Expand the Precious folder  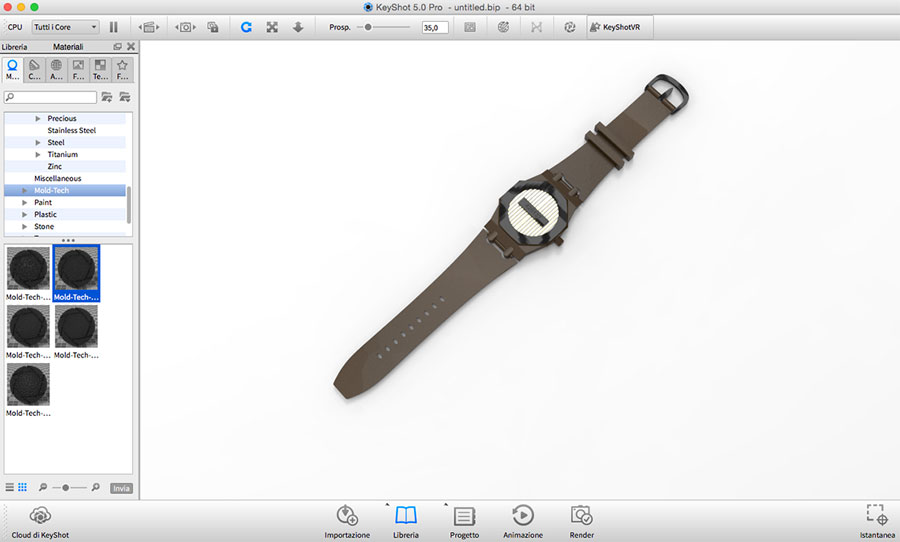point(38,118)
